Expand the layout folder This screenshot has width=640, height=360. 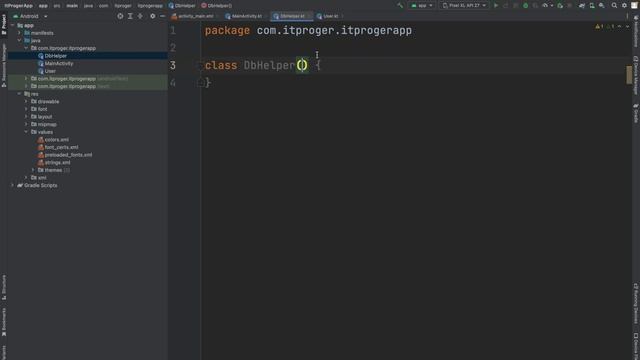(x=26, y=117)
